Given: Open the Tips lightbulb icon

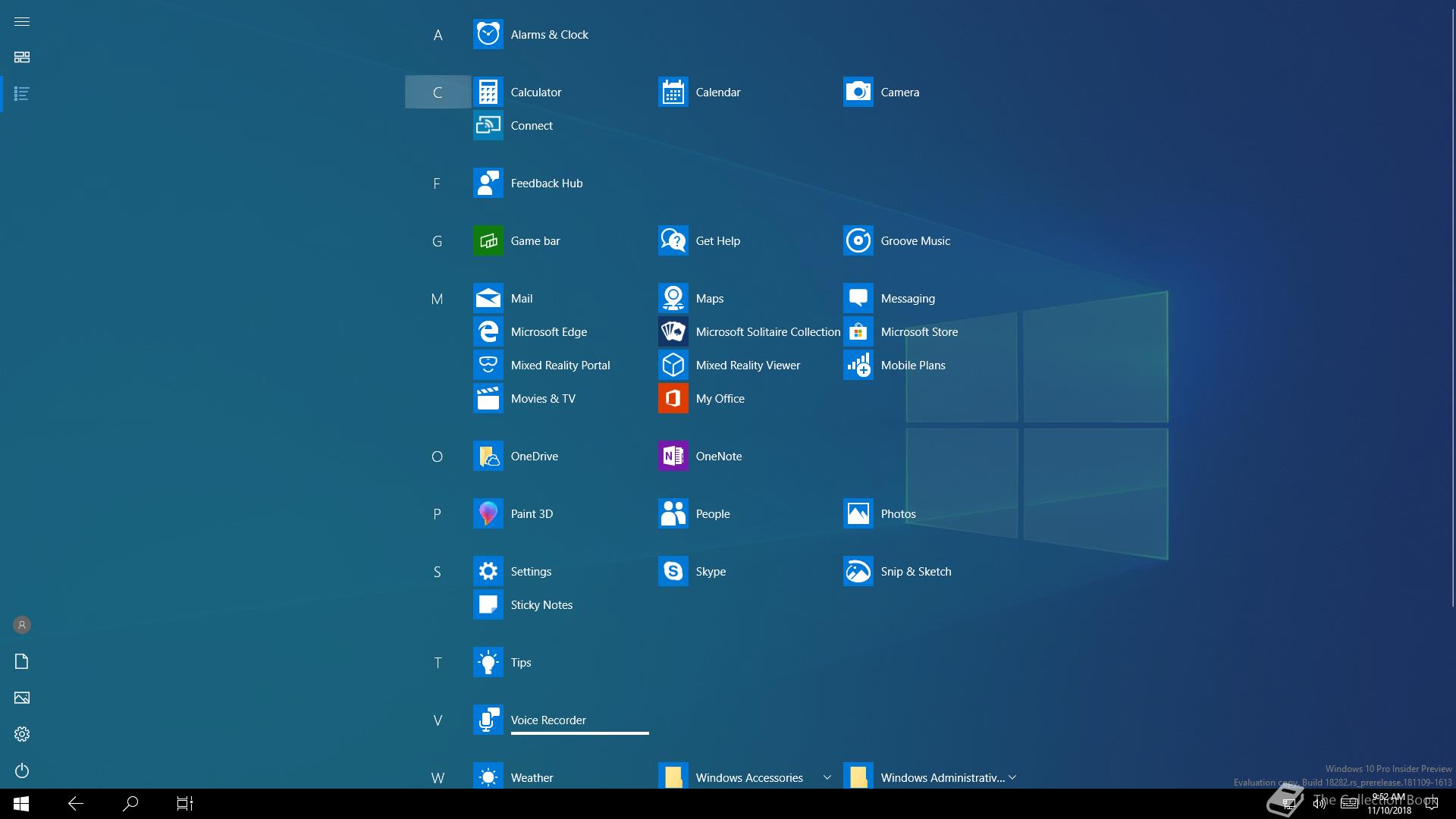Looking at the screenshot, I should [x=488, y=663].
